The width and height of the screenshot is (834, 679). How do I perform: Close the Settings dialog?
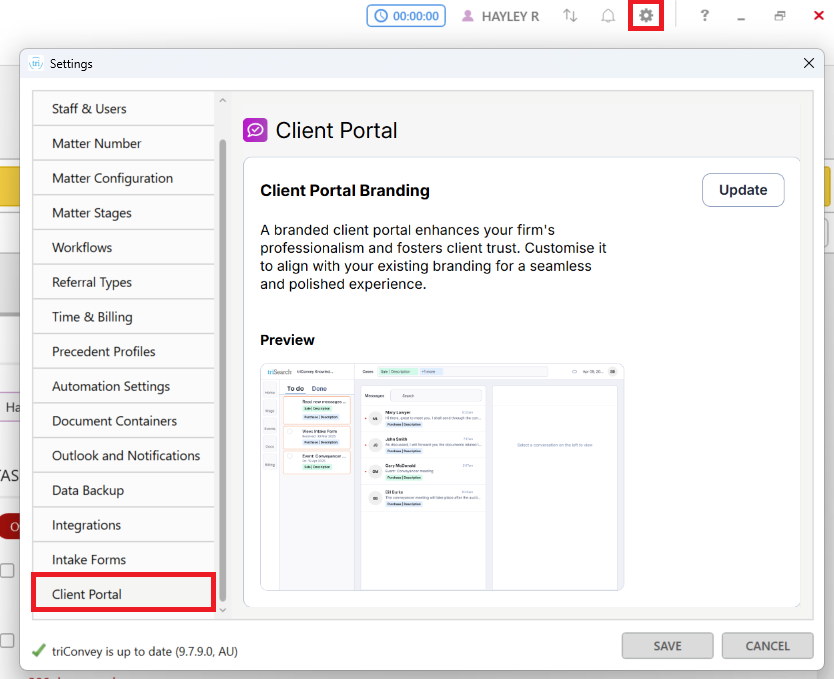click(x=808, y=63)
